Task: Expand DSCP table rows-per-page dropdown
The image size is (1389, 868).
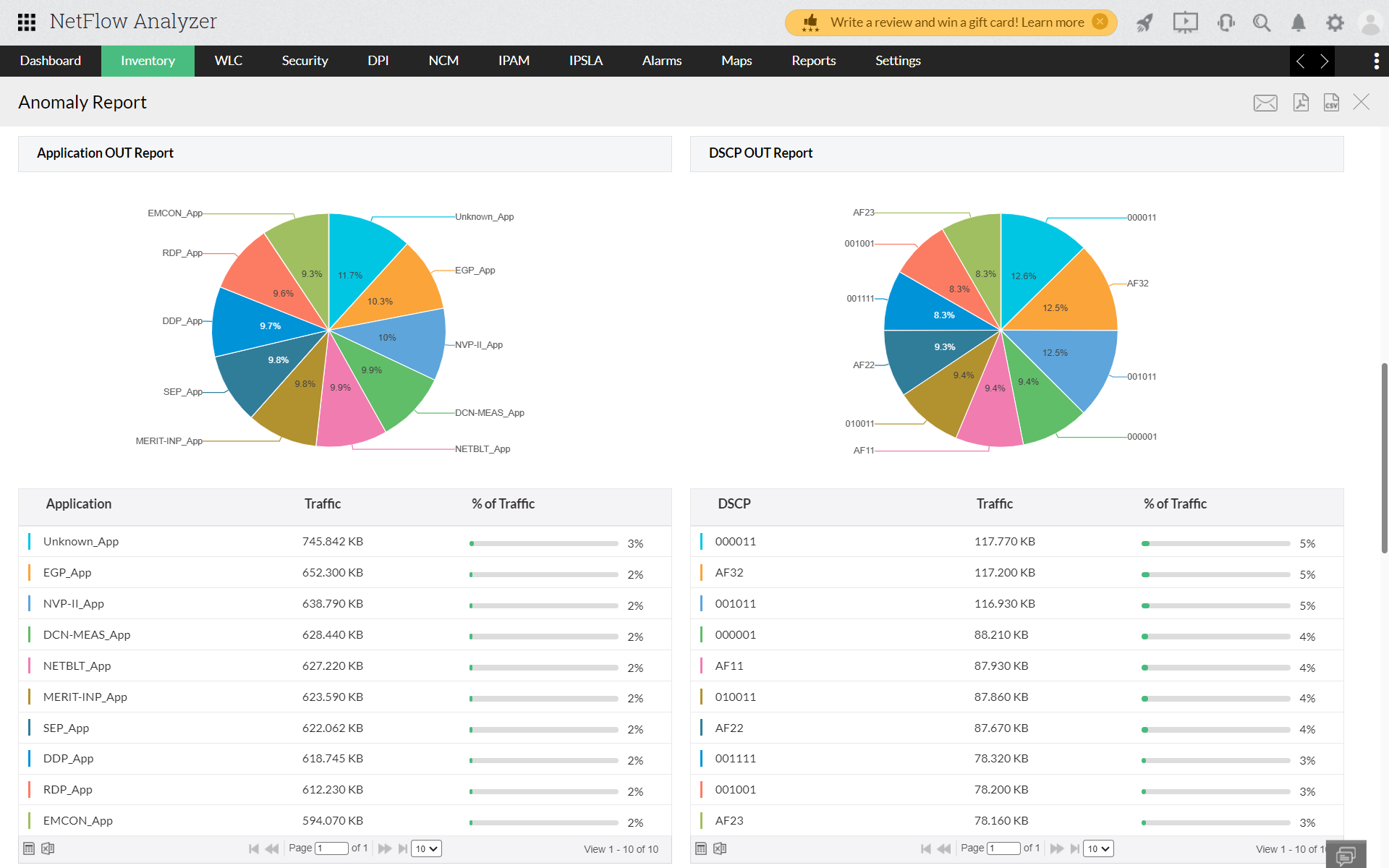Action: coord(1097,848)
